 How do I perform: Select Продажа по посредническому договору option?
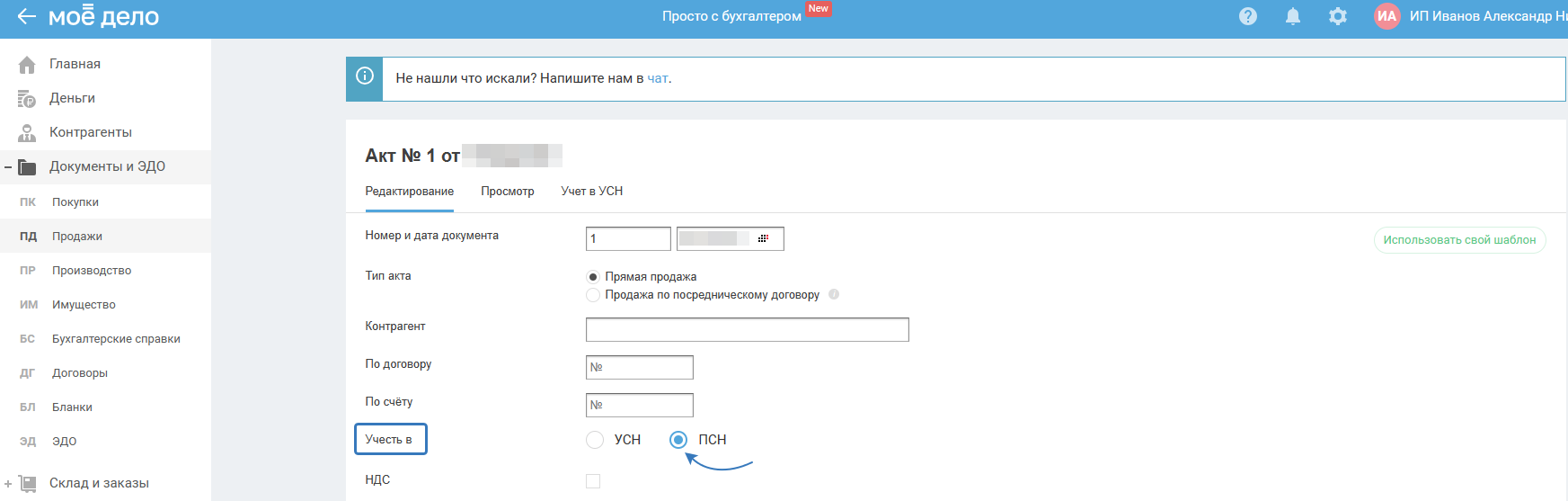coord(593,295)
